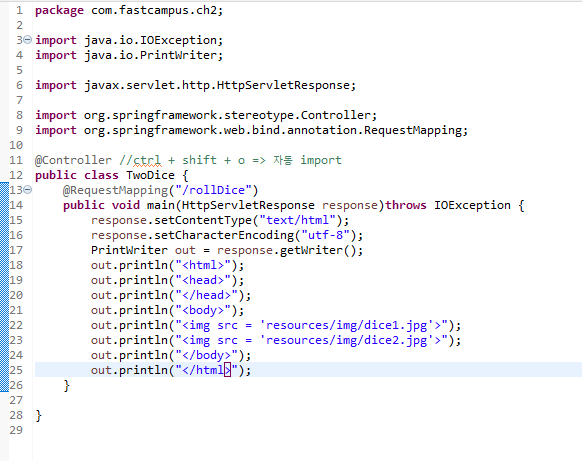Click the "<body>" string on line 21

tap(203, 310)
